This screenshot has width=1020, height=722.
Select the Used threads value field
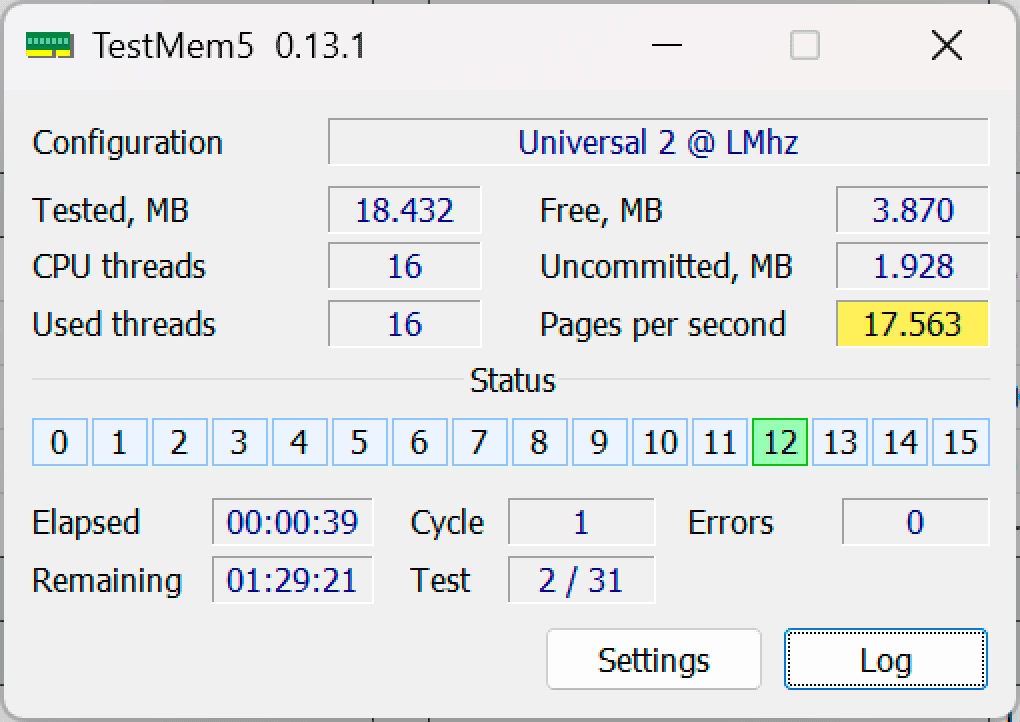405,324
